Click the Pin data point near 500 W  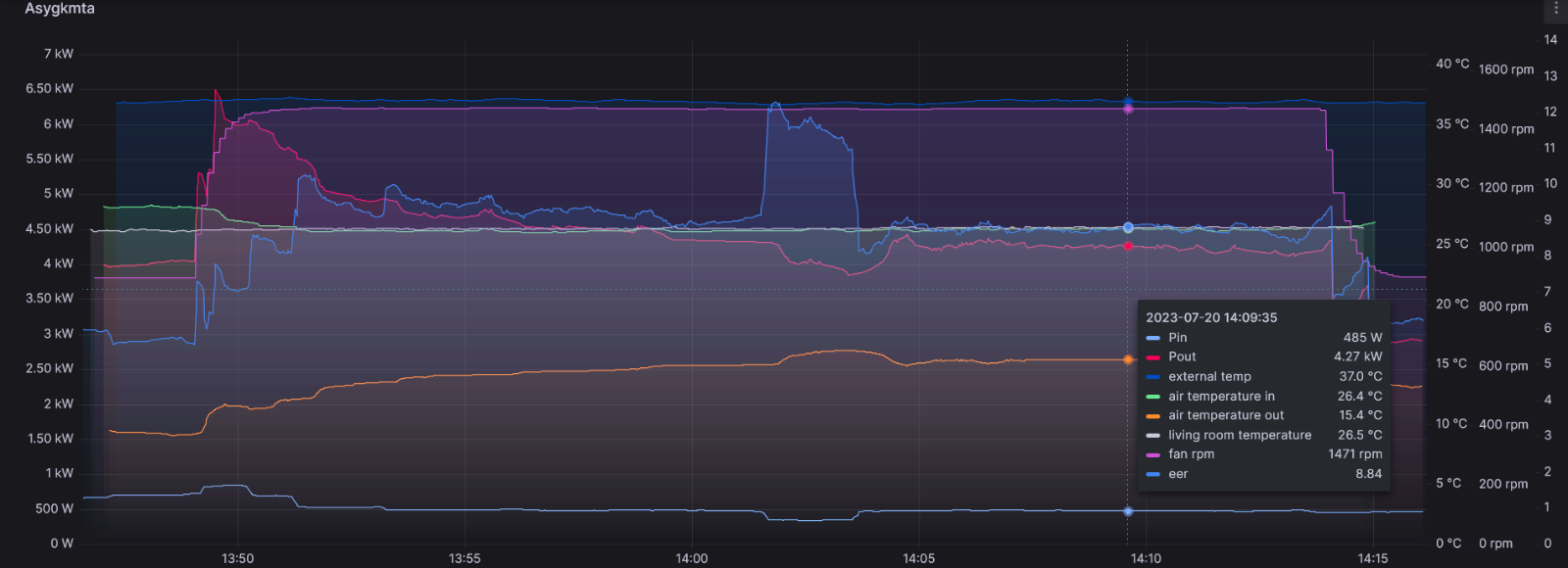click(x=1128, y=511)
